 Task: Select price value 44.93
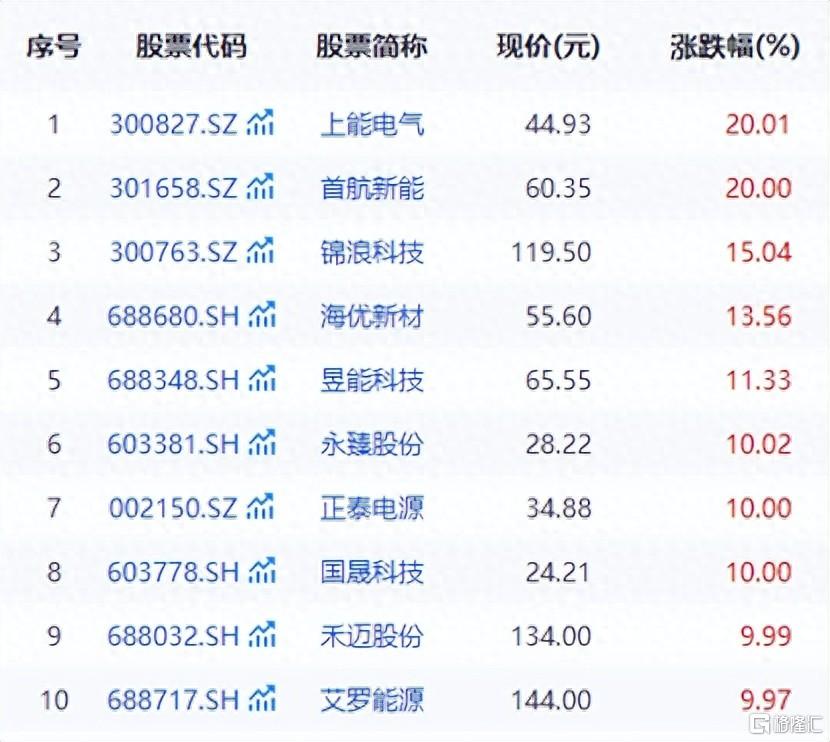click(x=558, y=125)
